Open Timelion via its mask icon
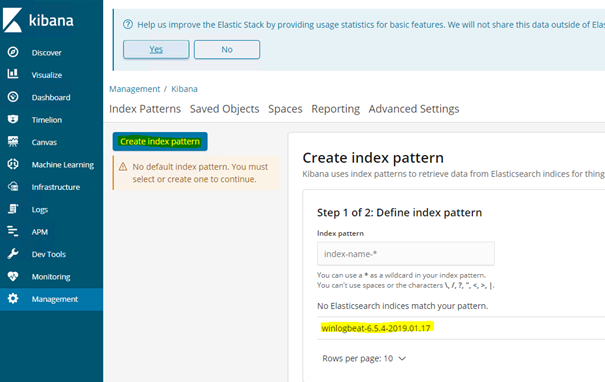Viewport: 605px width, 382px height. pos(13,119)
